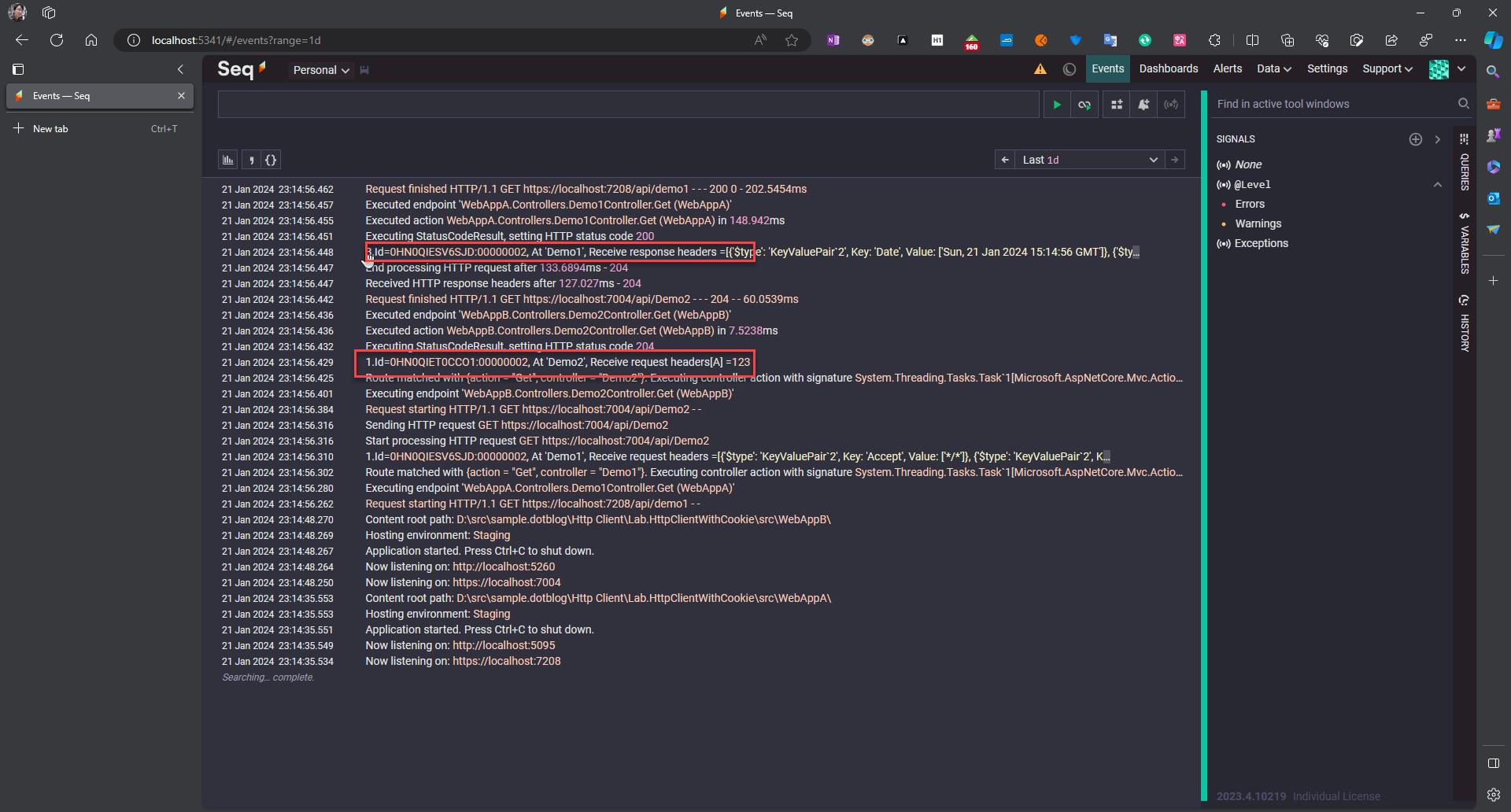Switch to the Alerts tab

1227,69
